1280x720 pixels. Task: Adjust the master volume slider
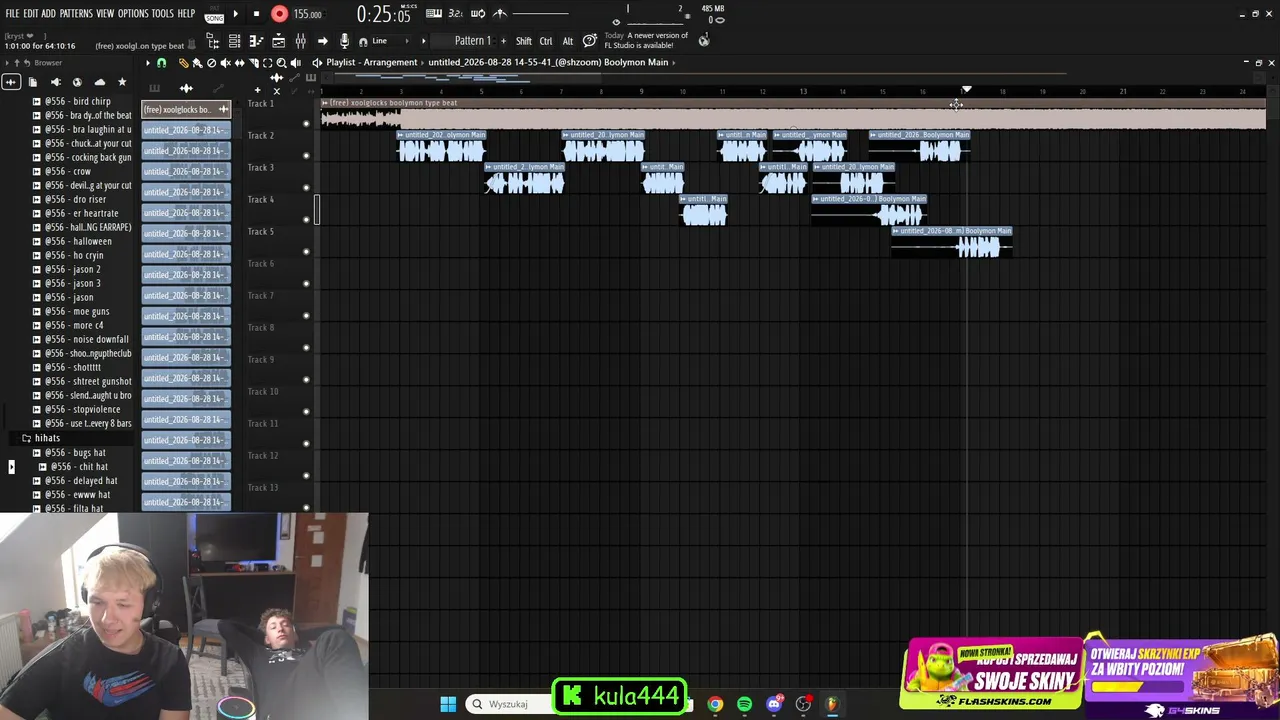(541, 13)
